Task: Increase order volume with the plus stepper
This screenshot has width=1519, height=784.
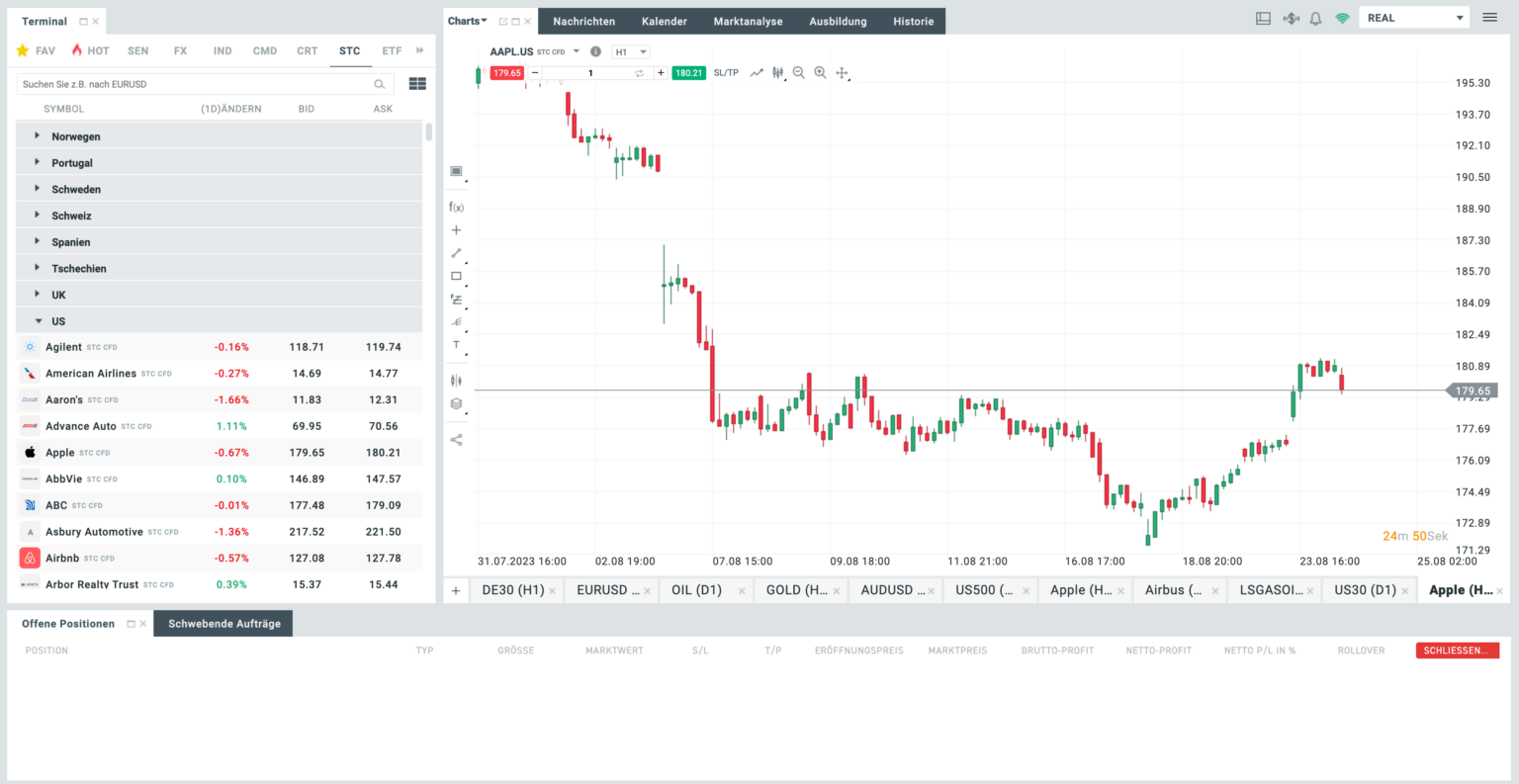Action: [x=660, y=72]
